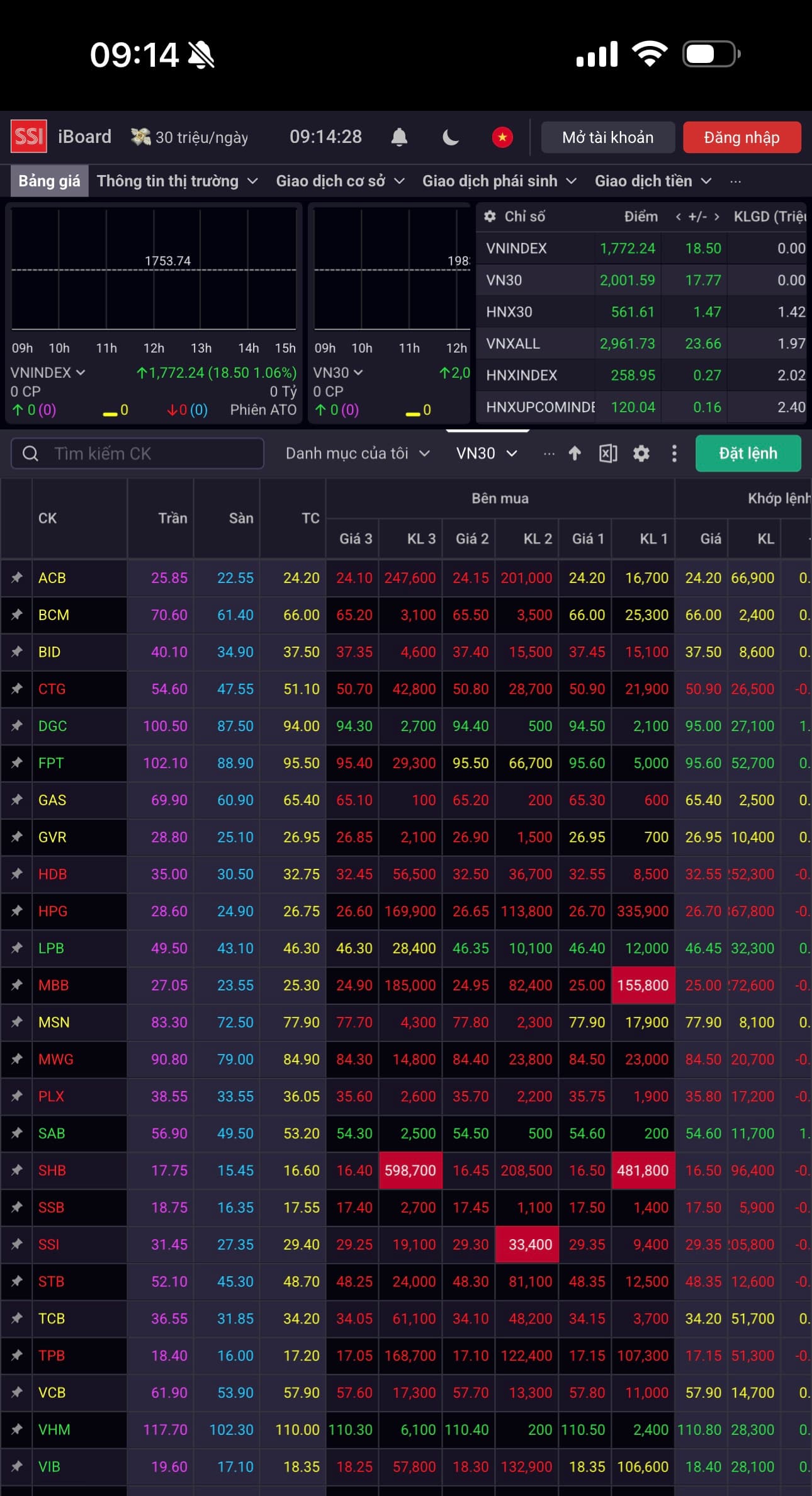
Task: Change language via Vietnam flag icon
Action: pyautogui.click(x=502, y=137)
